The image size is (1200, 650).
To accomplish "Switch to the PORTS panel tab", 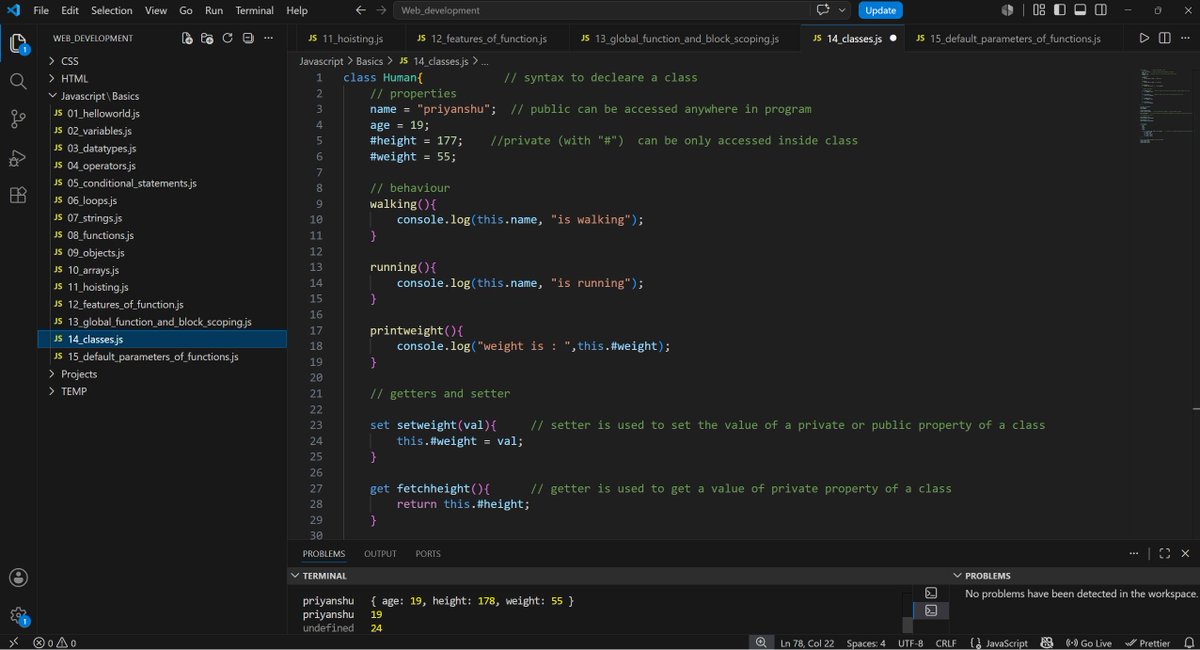I will [428, 553].
